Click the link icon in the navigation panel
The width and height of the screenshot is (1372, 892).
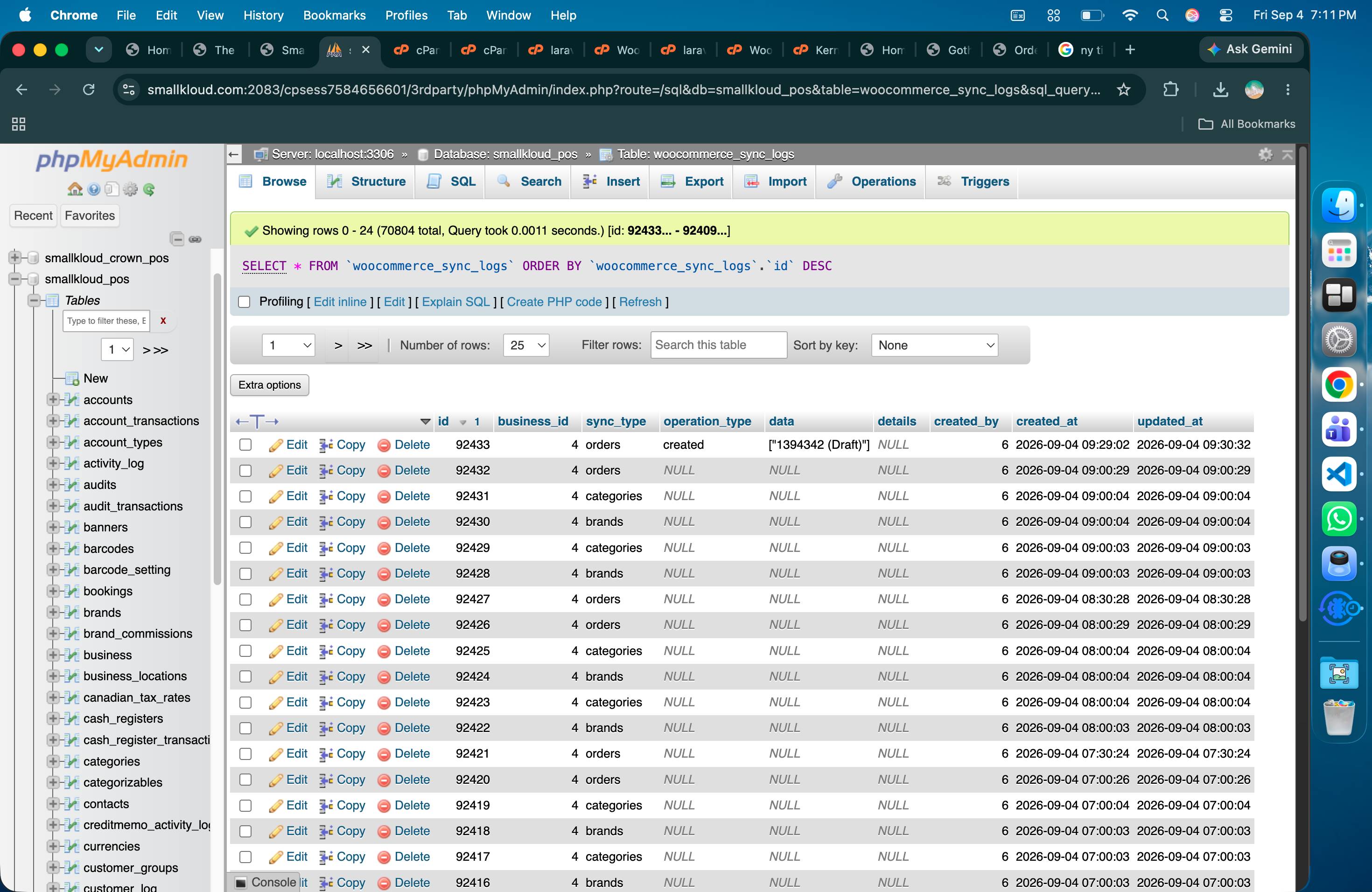coord(196,239)
